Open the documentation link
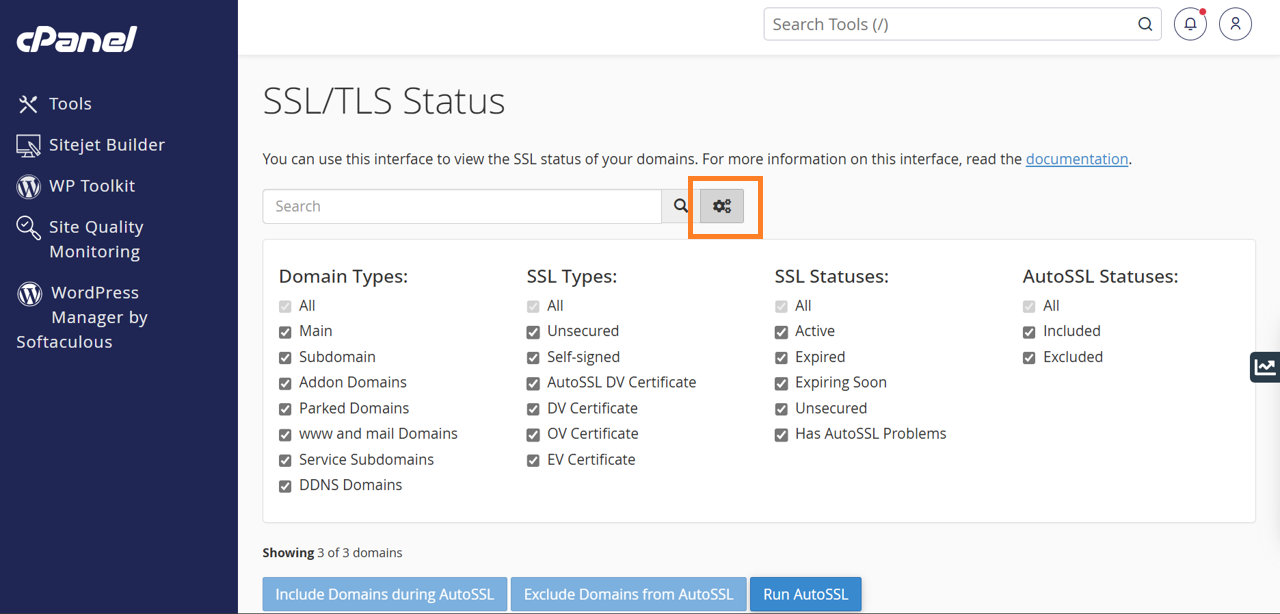 point(1076,159)
